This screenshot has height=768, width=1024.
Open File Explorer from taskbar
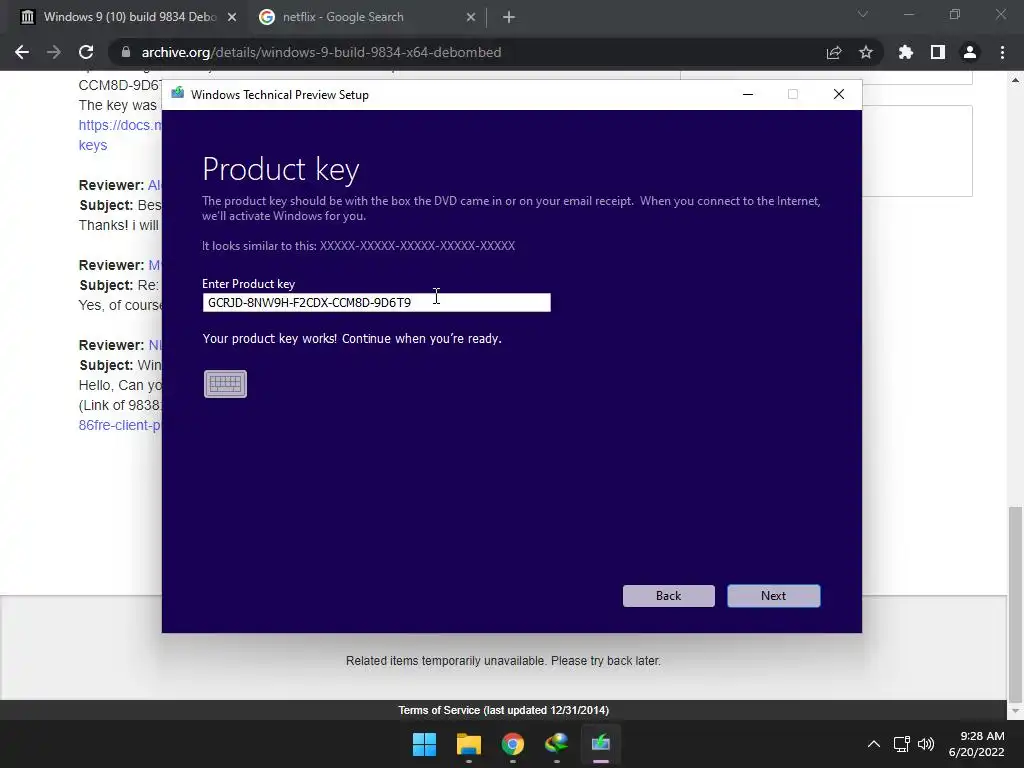468,744
